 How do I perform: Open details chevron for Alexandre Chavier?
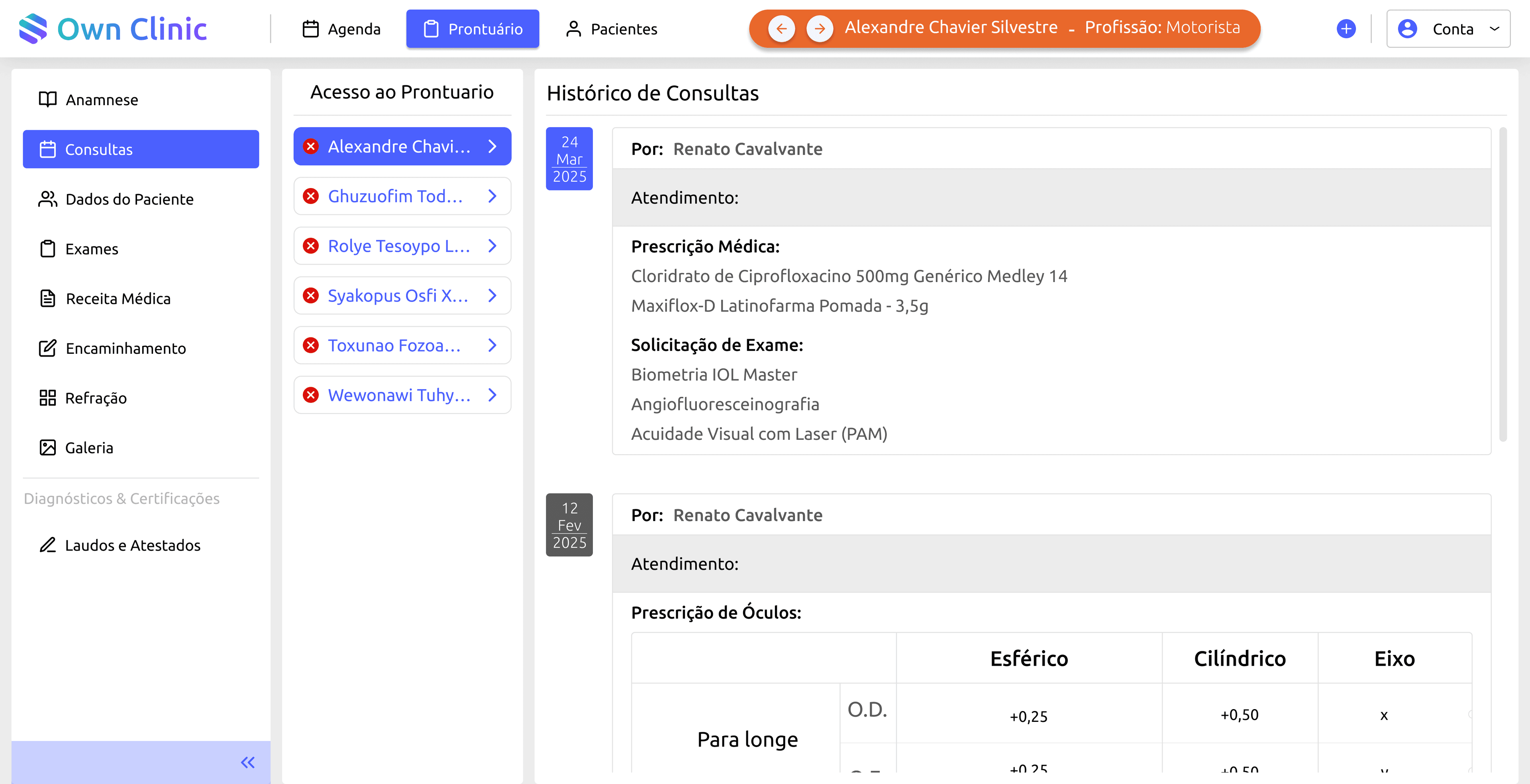point(492,146)
